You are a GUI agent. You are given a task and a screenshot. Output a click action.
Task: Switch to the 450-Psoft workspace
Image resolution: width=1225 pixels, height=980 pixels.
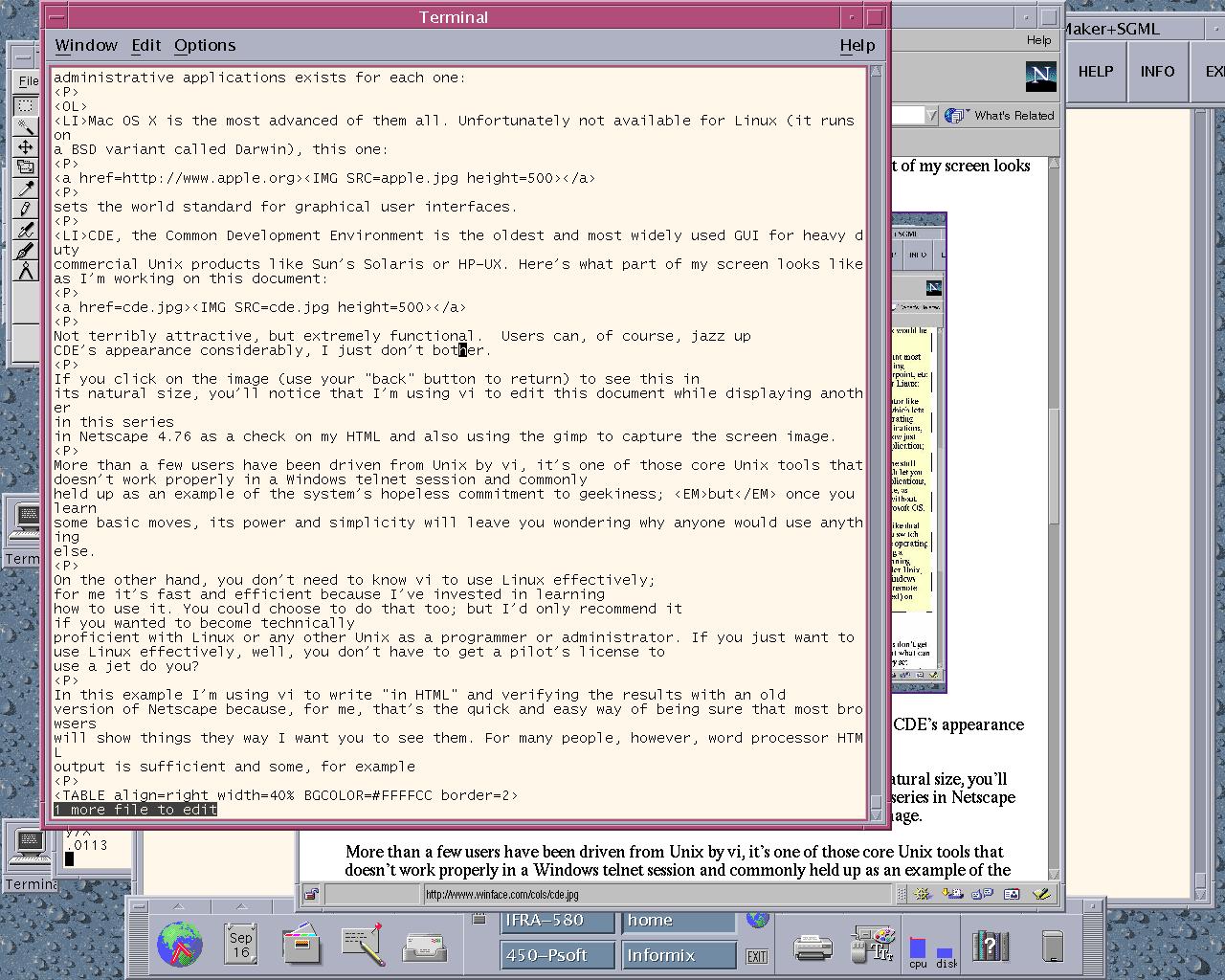coord(557,955)
